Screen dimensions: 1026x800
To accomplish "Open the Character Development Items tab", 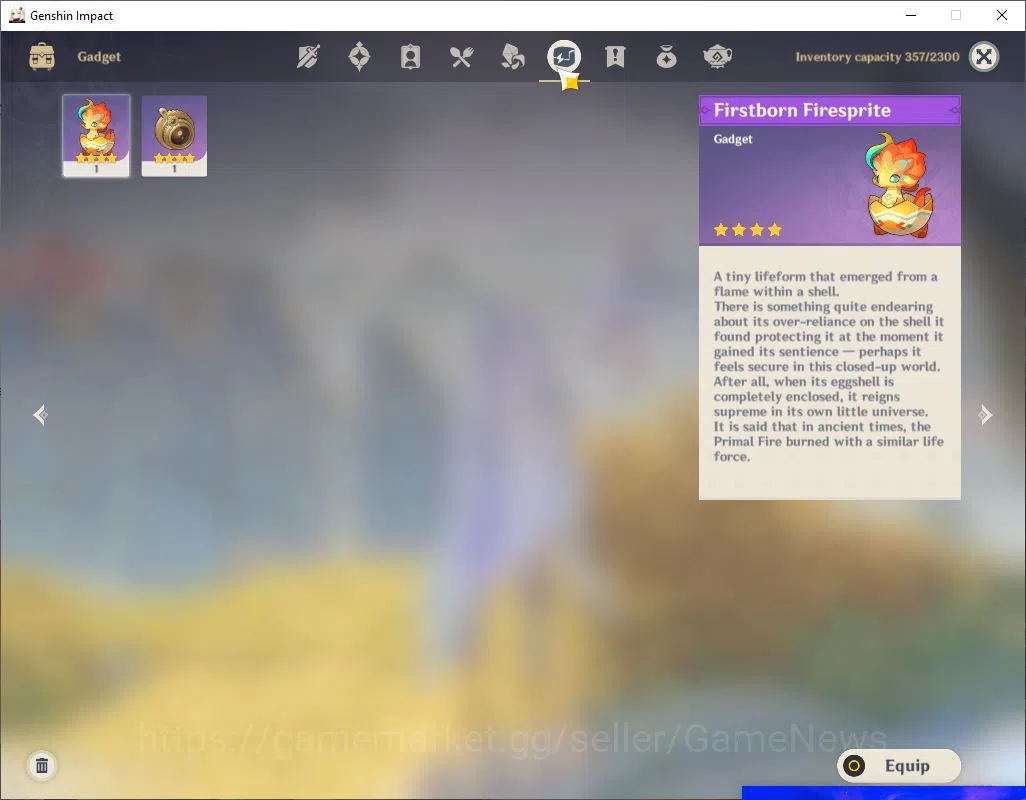I will tap(410, 57).
